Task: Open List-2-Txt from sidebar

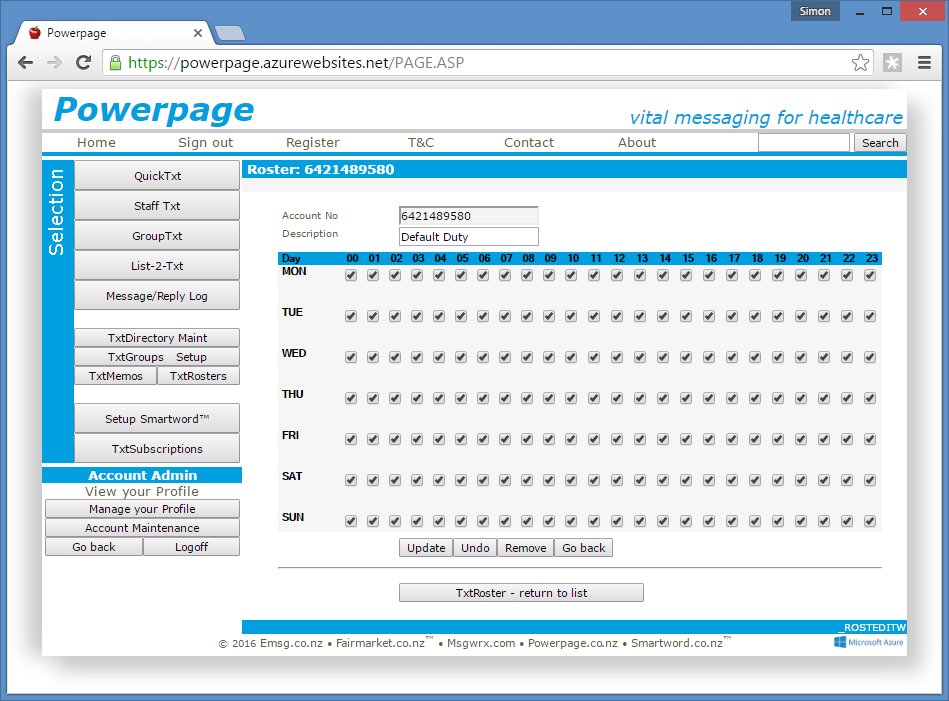Action: [x=157, y=266]
